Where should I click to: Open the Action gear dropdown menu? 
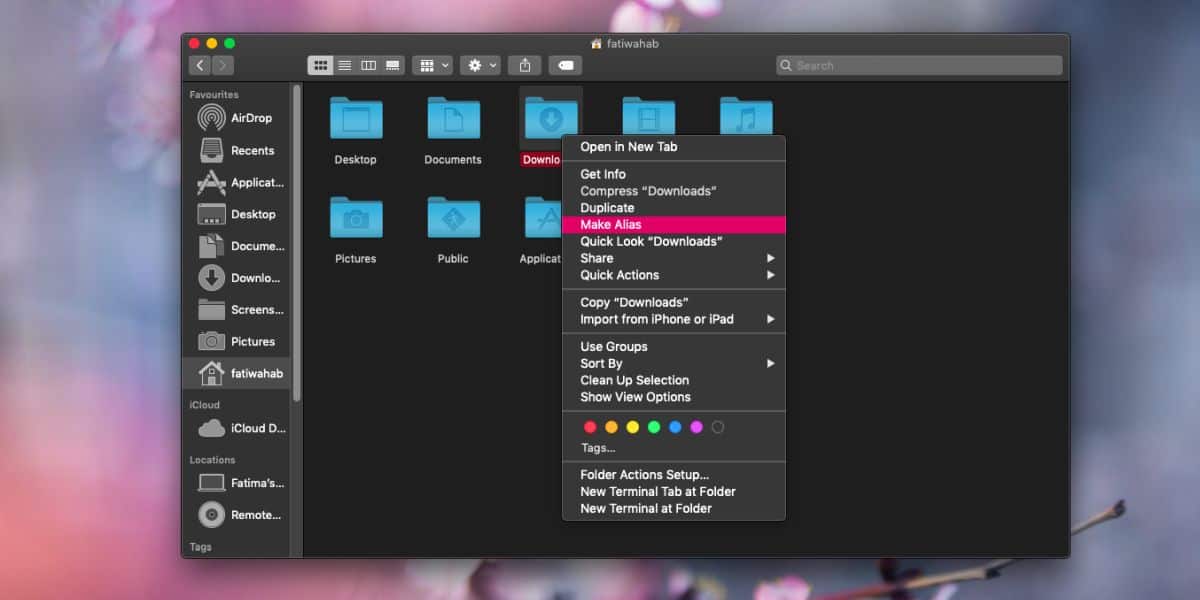[480, 65]
